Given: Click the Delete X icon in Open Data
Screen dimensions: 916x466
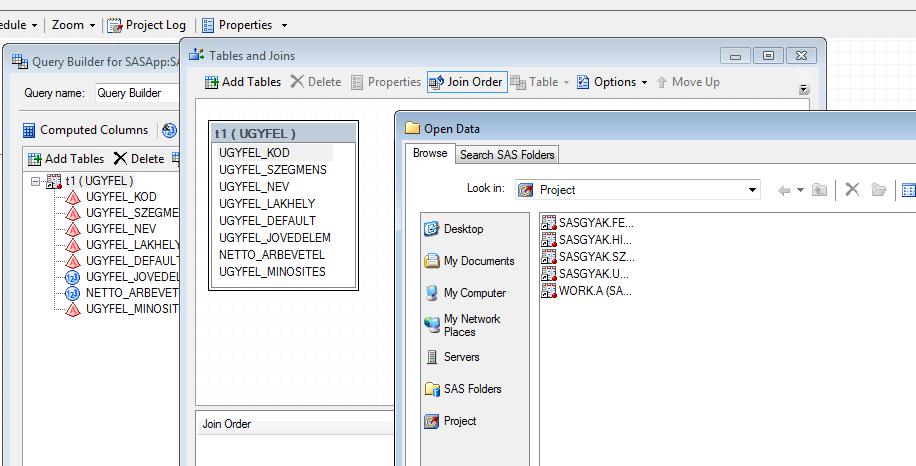Looking at the screenshot, I should click(x=852, y=189).
